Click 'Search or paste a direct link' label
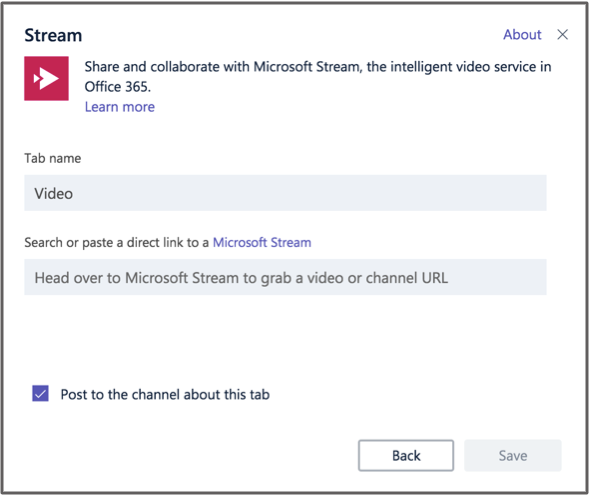The image size is (590, 495). [117, 243]
